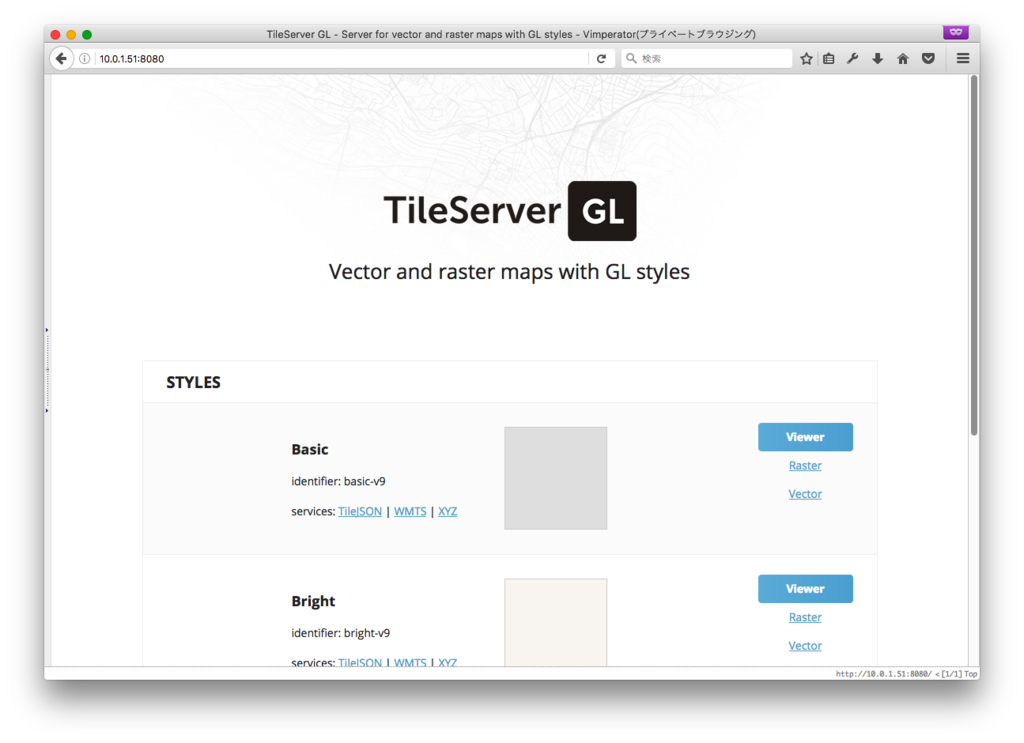1024x743 pixels.
Task: Open the Pocket icon in toolbar
Action: coord(928,59)
